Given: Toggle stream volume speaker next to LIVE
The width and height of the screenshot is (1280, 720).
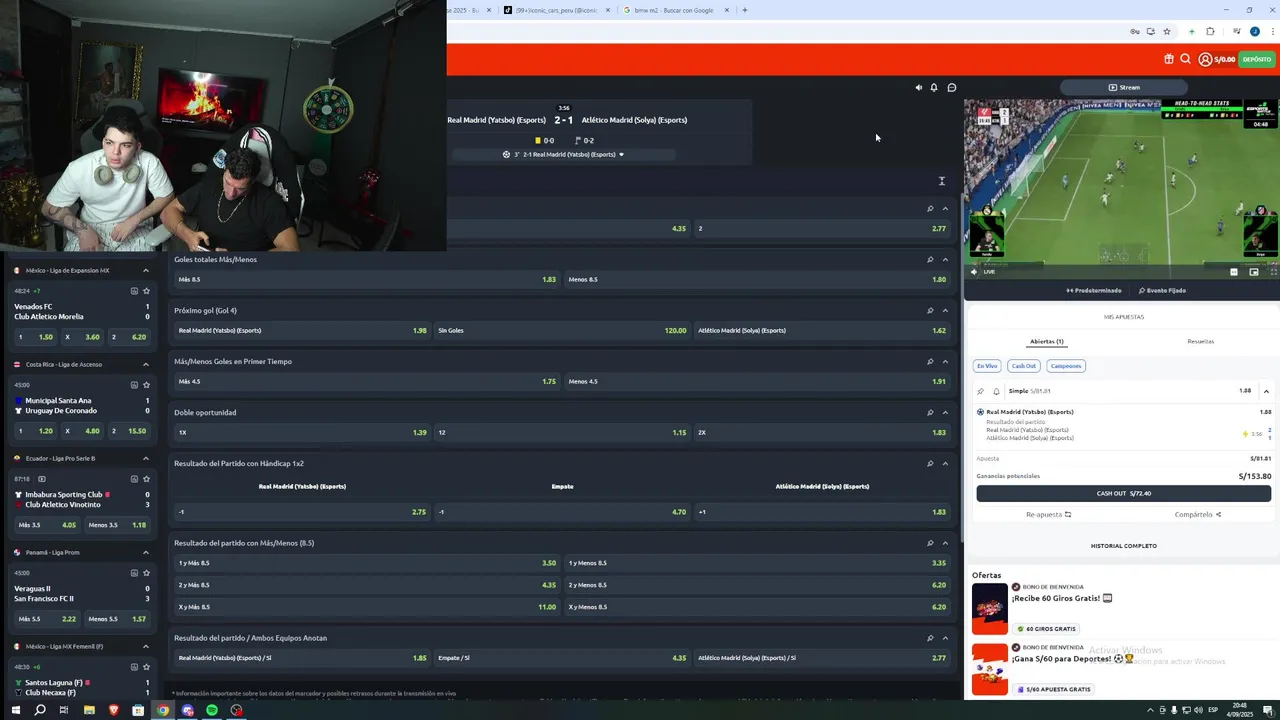Looking at the screenshot, I should click(x=975, y=271).
